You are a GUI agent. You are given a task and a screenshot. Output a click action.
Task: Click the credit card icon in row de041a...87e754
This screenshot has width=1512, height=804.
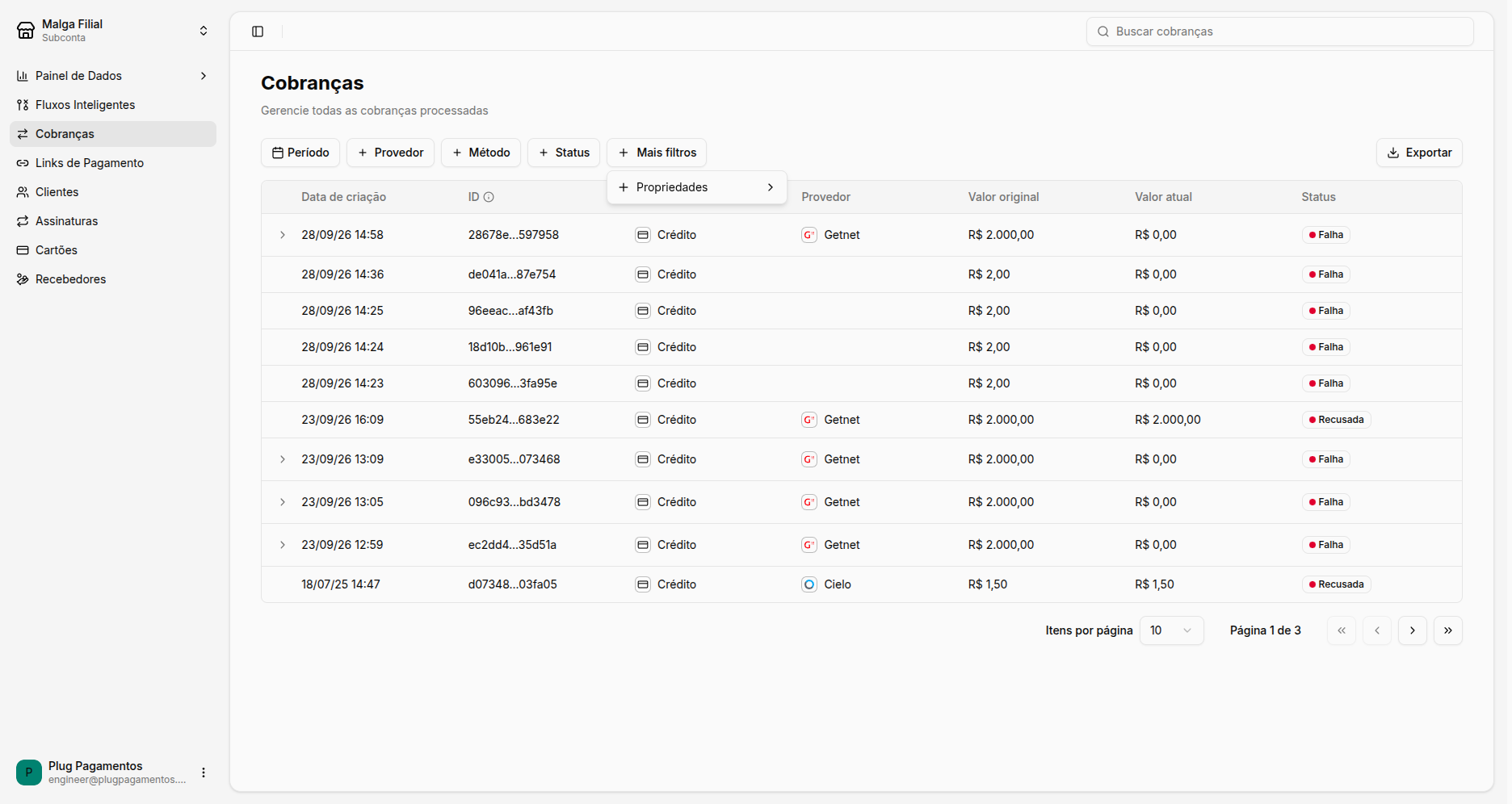tap(643, 274)
